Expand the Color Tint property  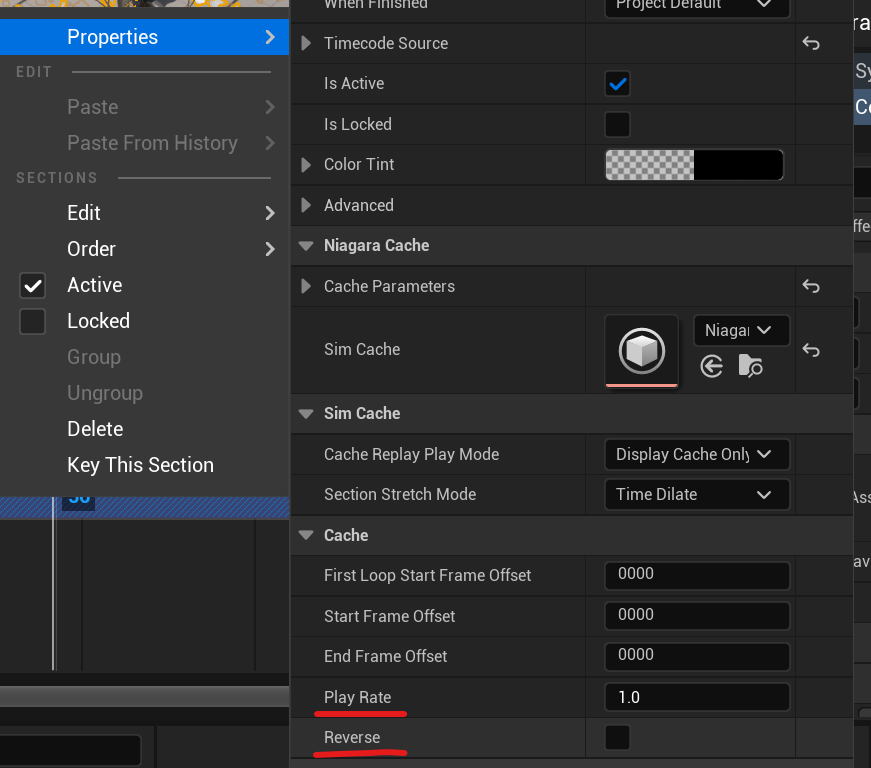pyautogui.click(x=306, y=165)
